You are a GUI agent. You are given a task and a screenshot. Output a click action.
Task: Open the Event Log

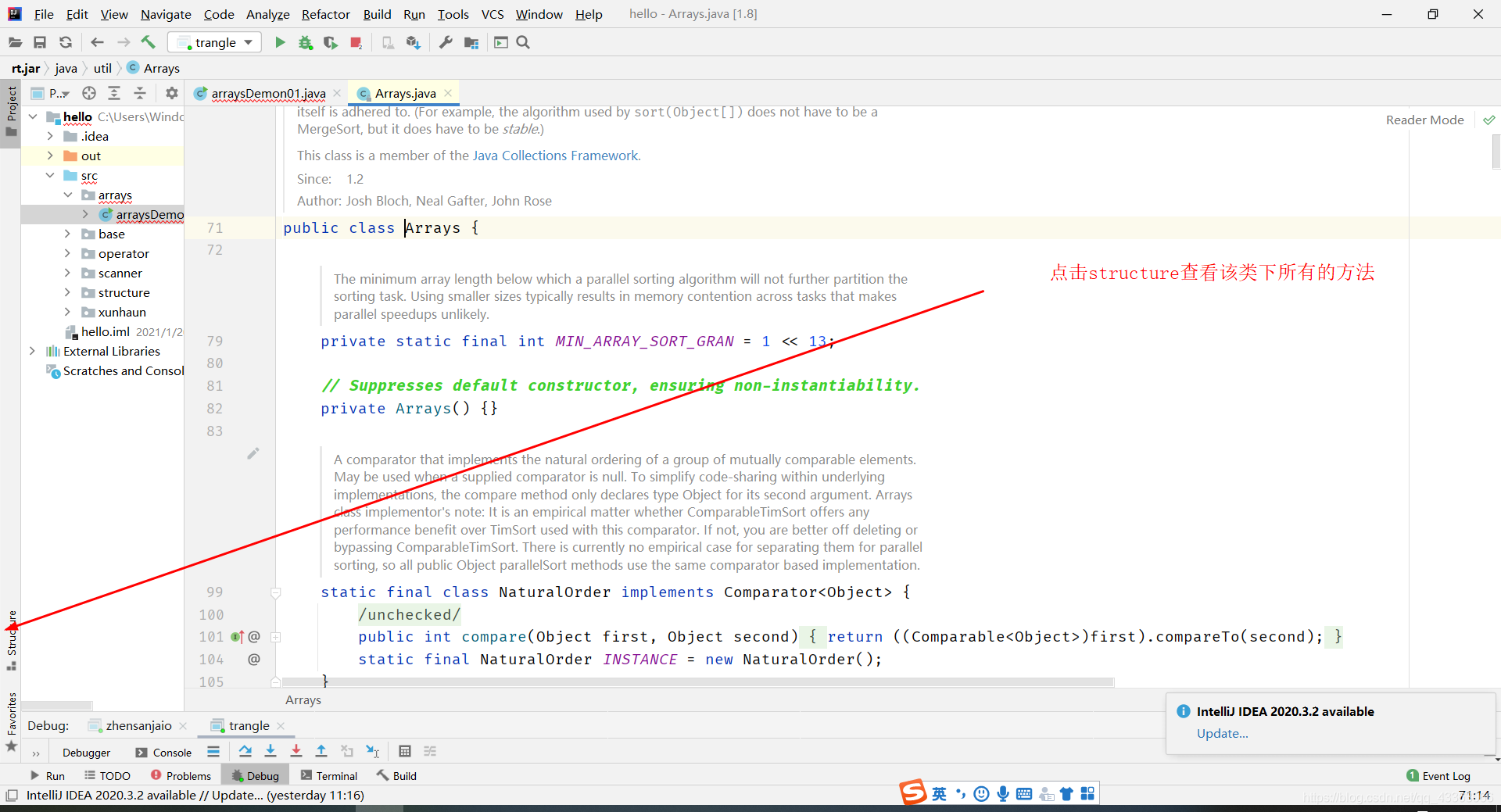click(x=1438, y=775)
